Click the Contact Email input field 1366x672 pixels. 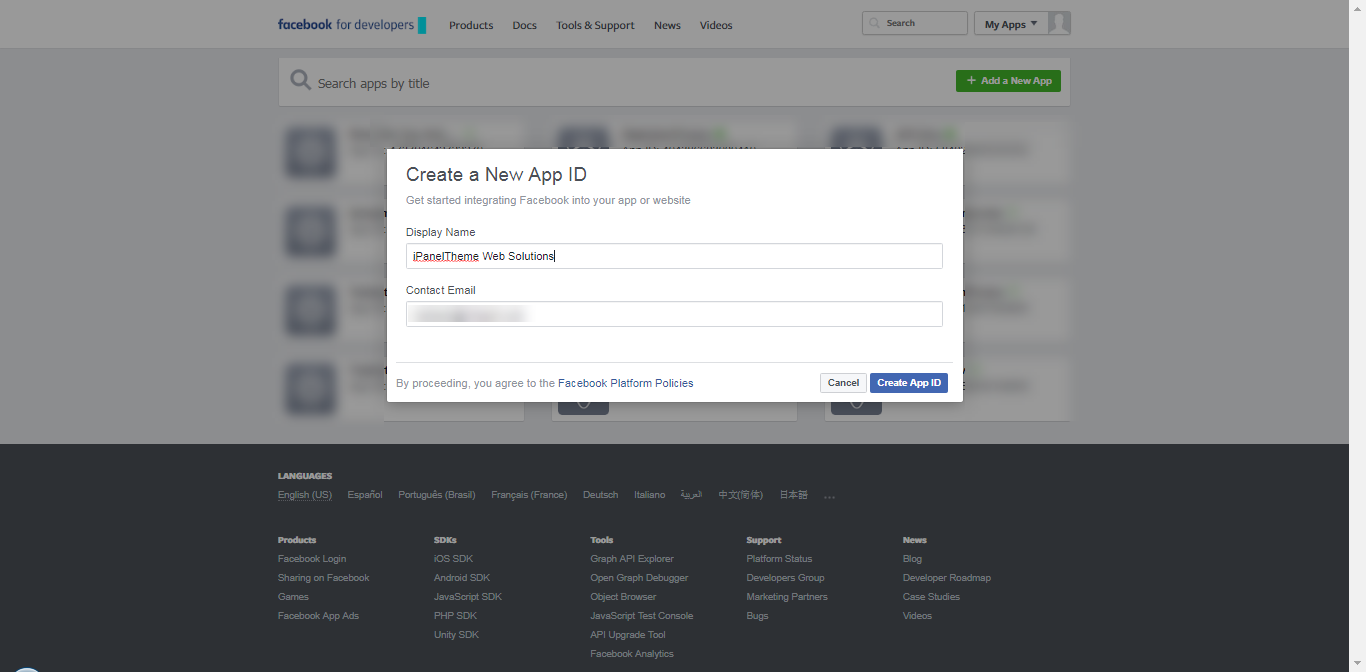coord(674,314)
